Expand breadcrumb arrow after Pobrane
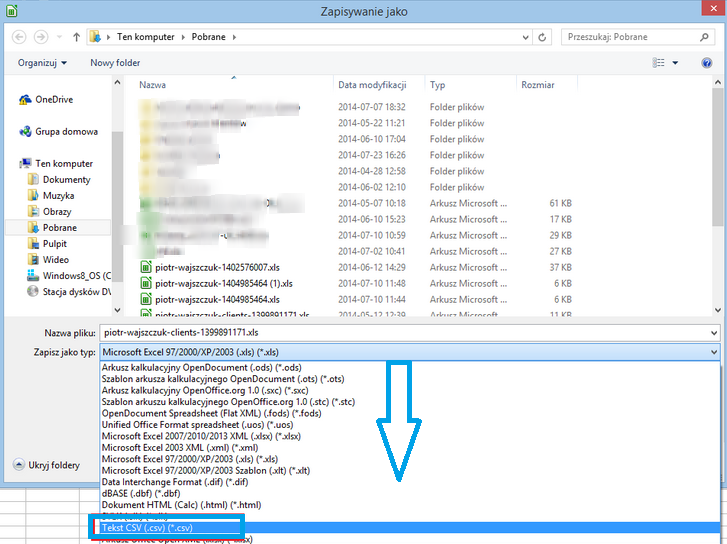This screenshot has width=727, height=544. pyautogui.click(x=234, y=37)
